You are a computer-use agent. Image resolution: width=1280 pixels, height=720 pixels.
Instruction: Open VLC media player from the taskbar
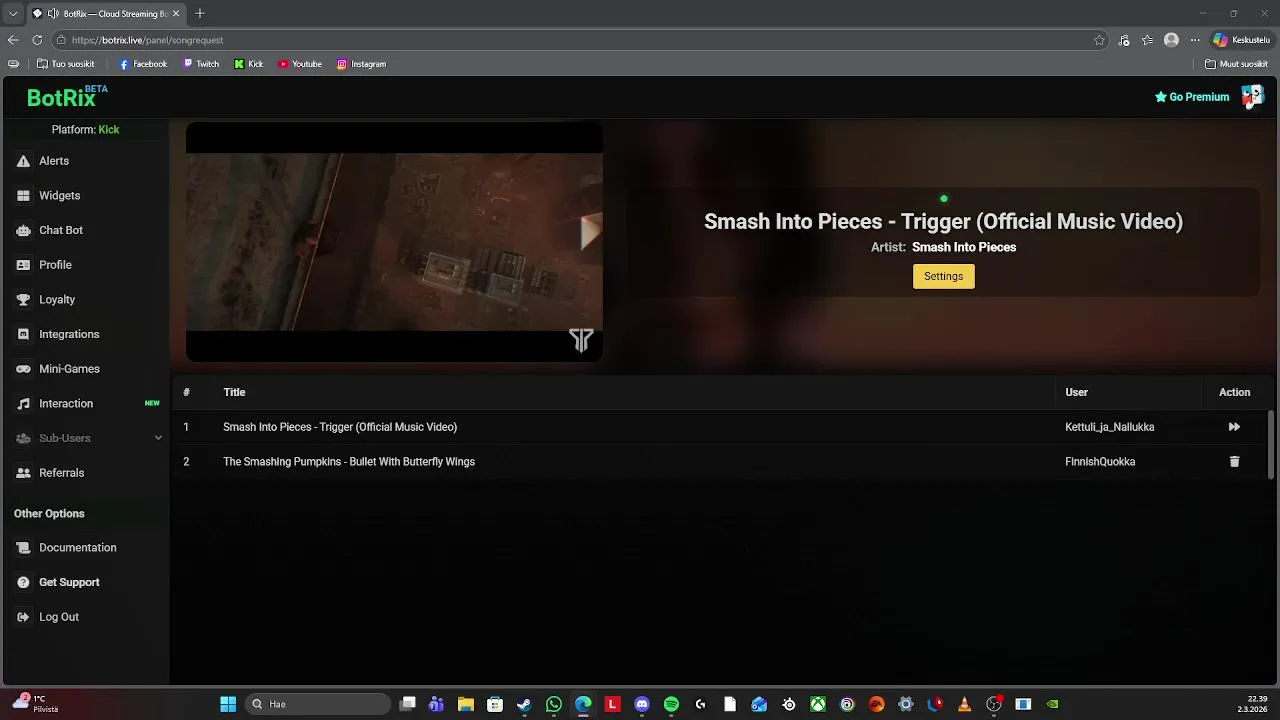click(964, 704)
